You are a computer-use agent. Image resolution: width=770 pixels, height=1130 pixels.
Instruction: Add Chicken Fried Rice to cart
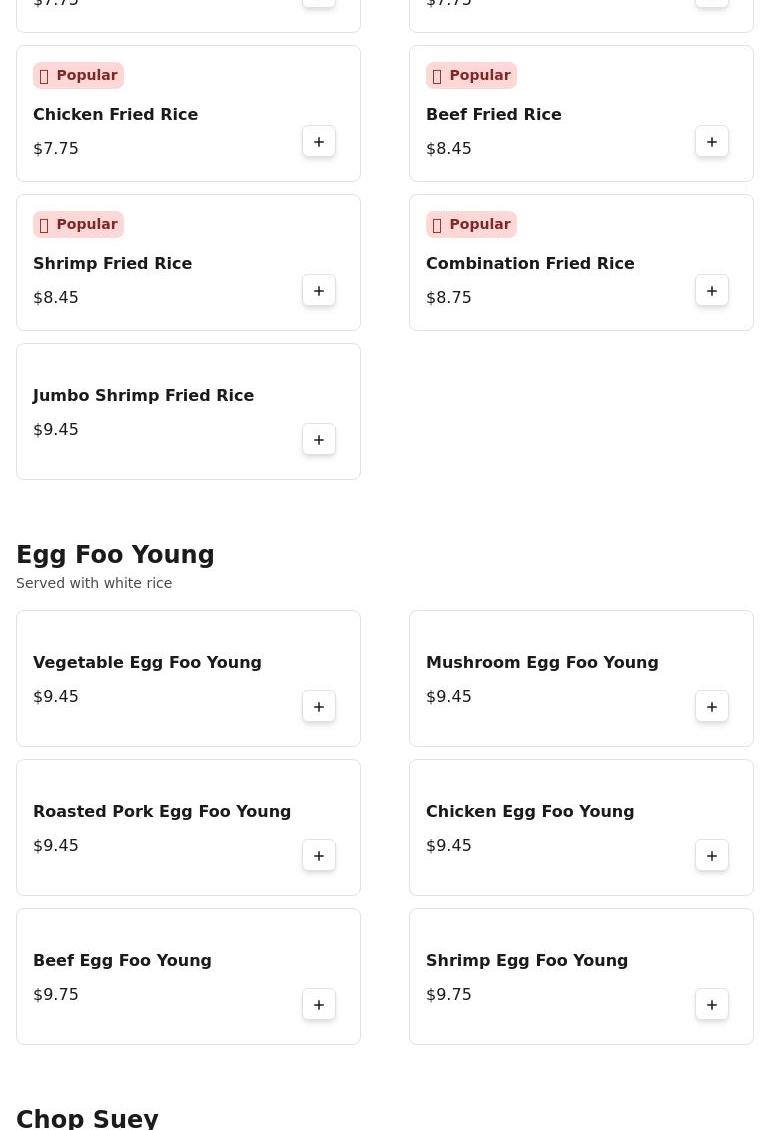[319, 142]
